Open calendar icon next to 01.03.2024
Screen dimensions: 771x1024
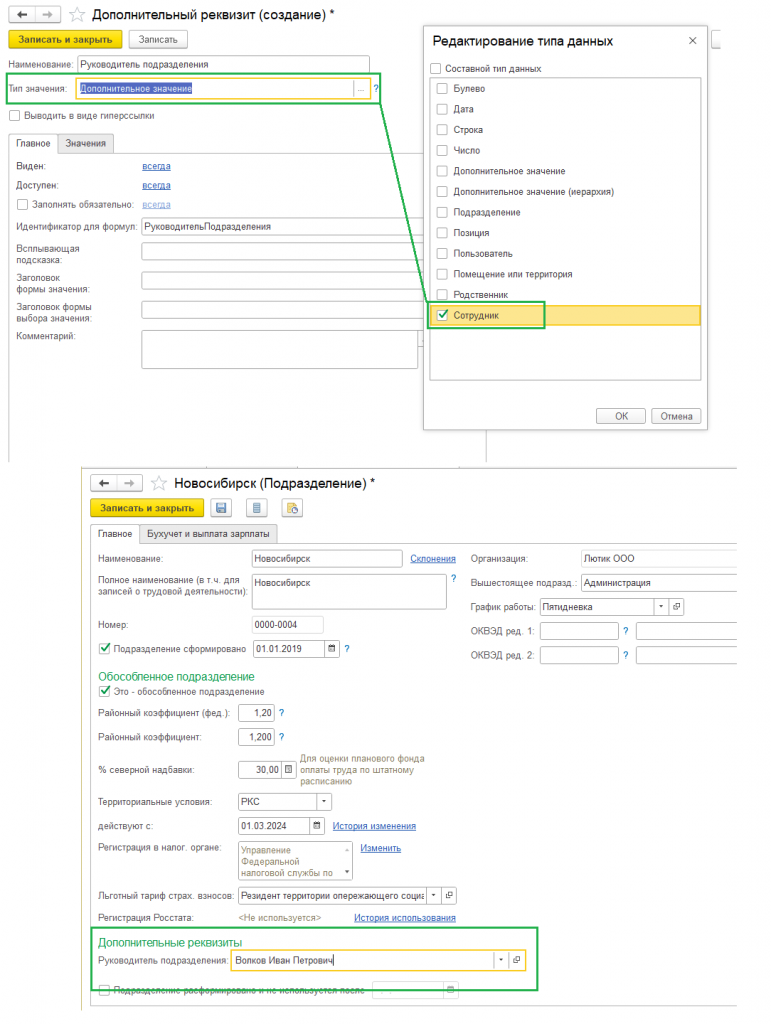coord(317,825)
